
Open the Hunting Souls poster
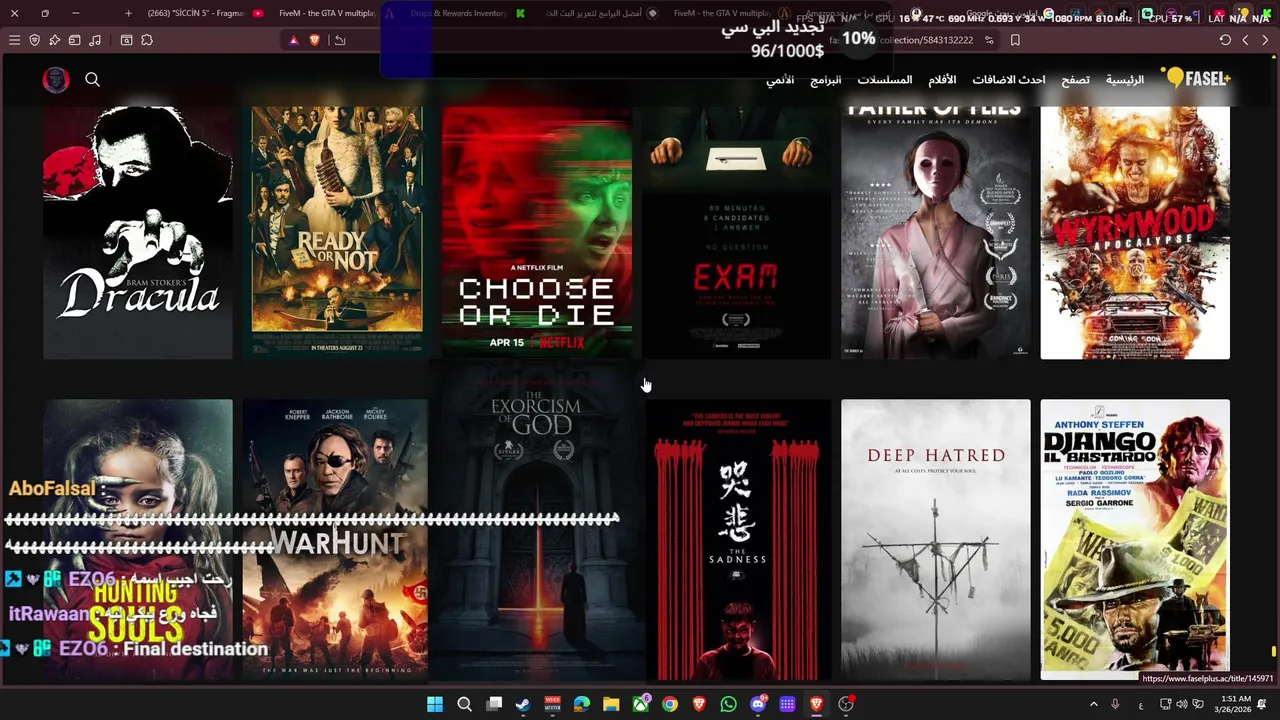pos(138,540)
